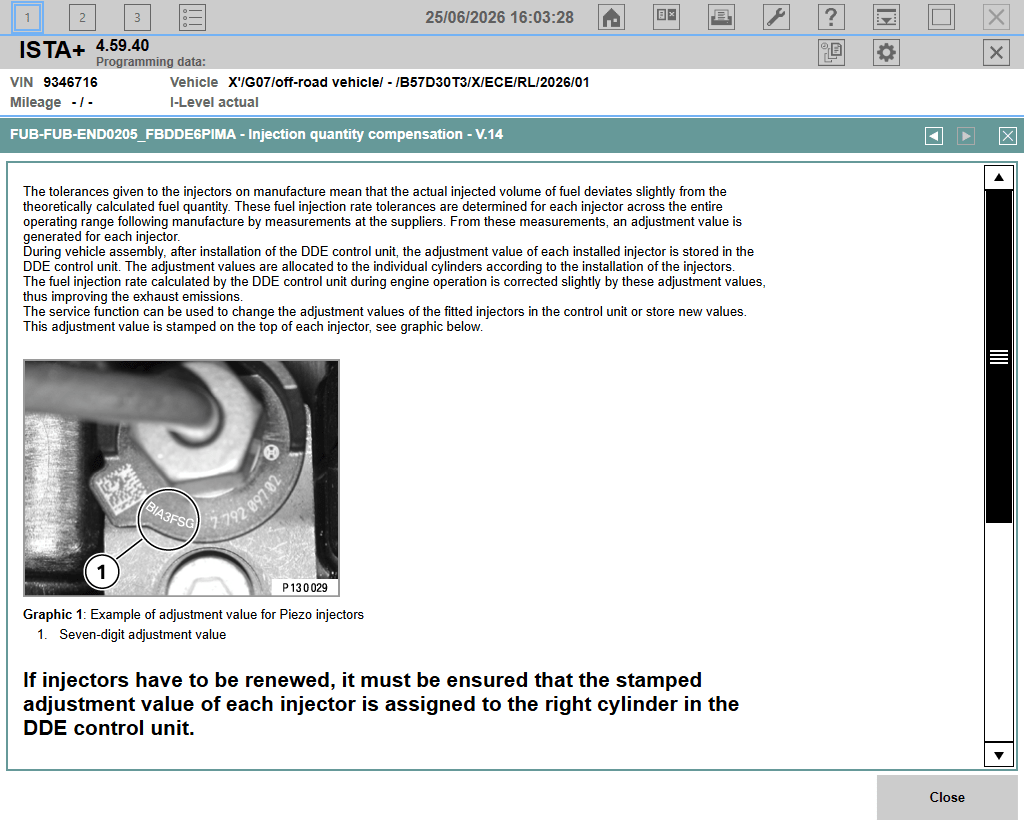1024x823 pixels.
Task: Switch to session tab 2
Action: [82, 18]
